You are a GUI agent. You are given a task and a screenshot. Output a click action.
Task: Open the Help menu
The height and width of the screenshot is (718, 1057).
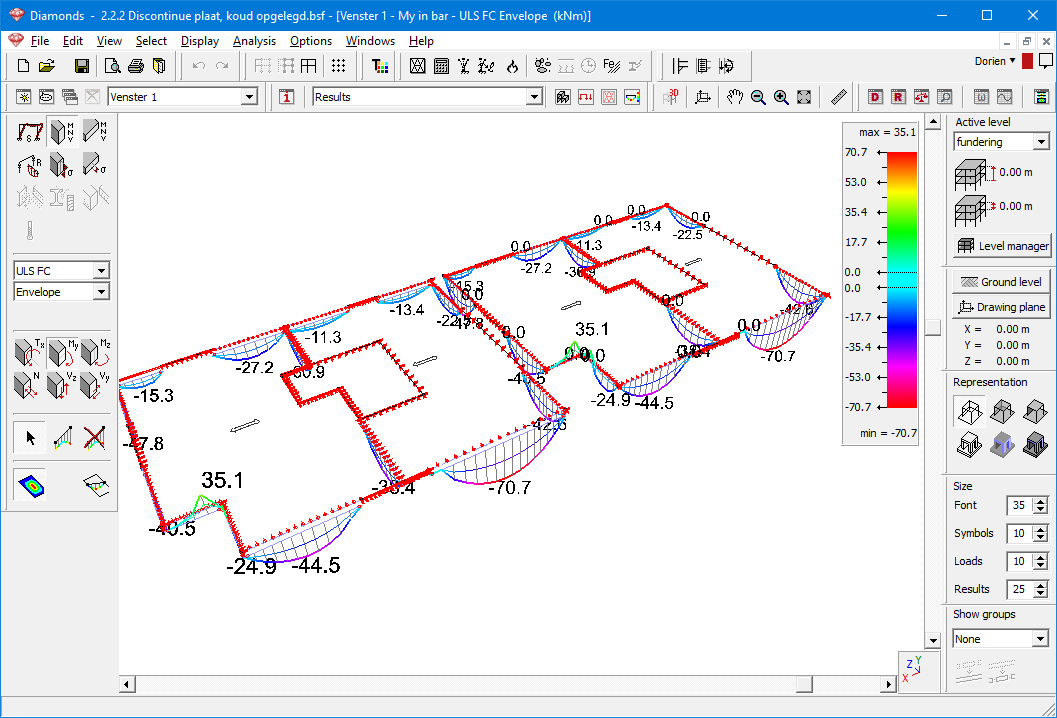coord(421,40)
